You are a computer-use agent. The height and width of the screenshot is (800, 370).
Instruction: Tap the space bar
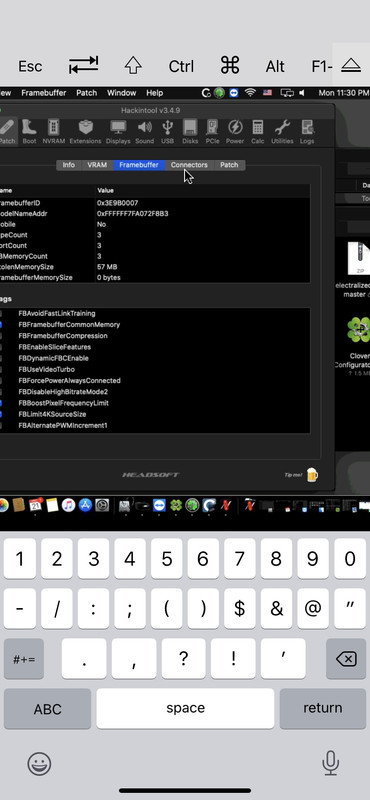pyautogui.click(x=185, y=709)
